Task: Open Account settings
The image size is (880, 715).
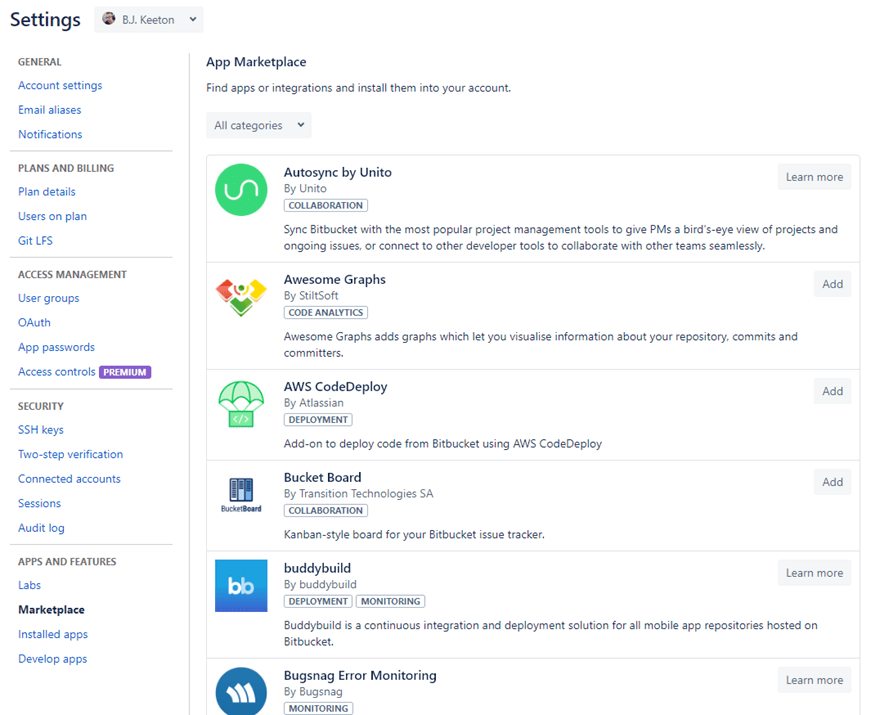Action: click(x=59, y=85)
